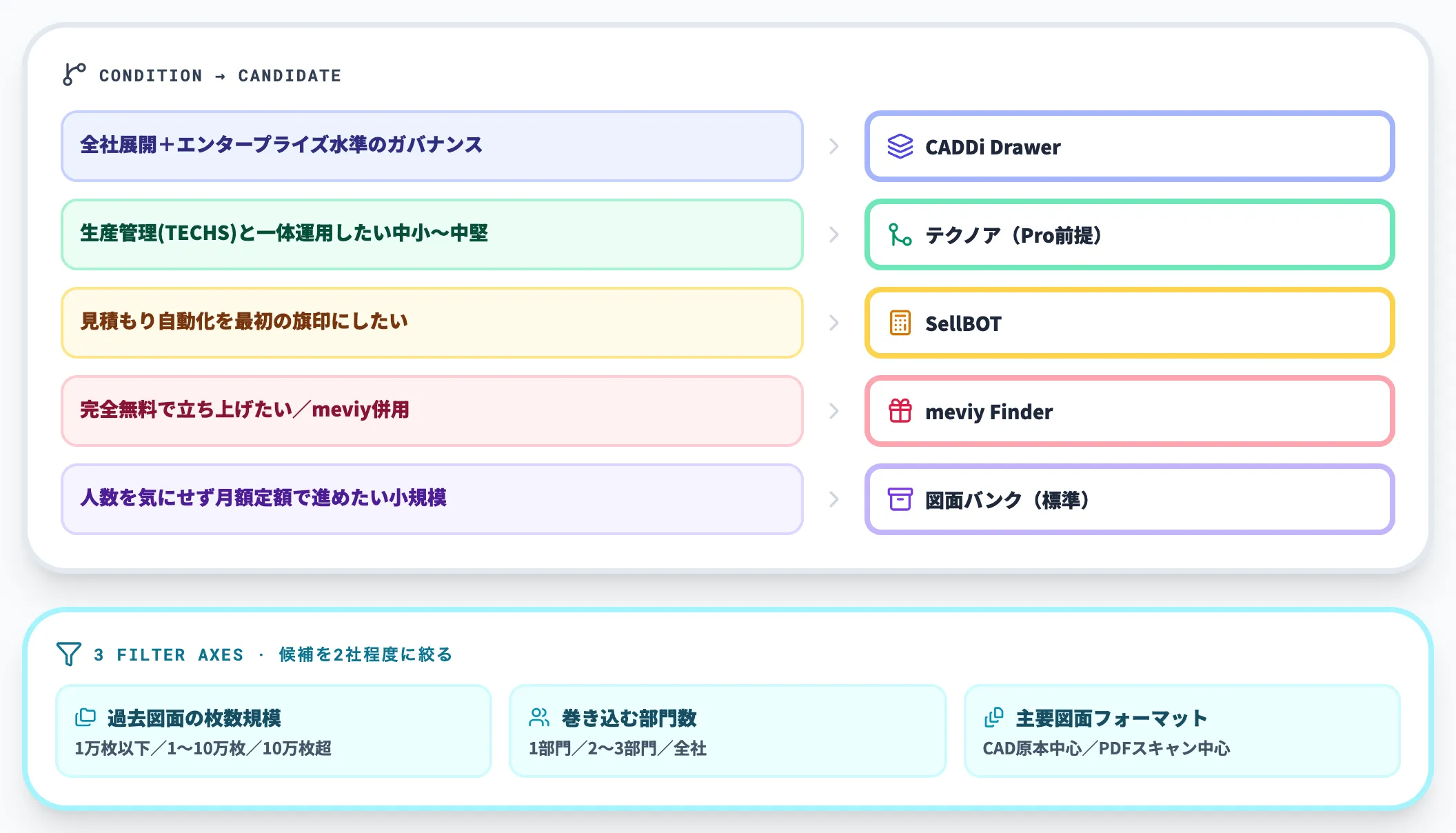
Task: Click the branch icon beside CONDITION → CANDIDATE
Action: (x=74, y=74)
